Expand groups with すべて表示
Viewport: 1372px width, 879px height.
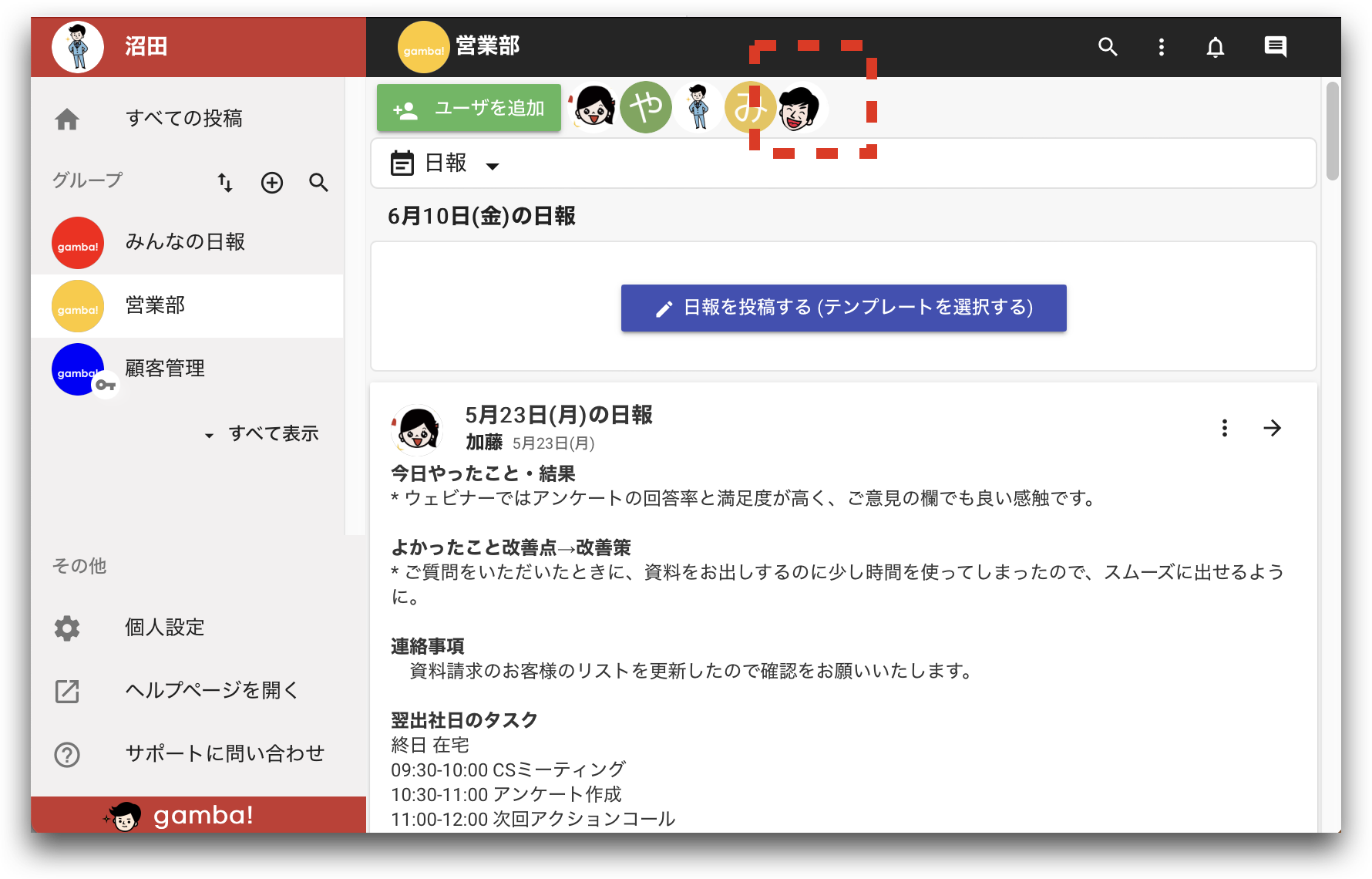263,434
